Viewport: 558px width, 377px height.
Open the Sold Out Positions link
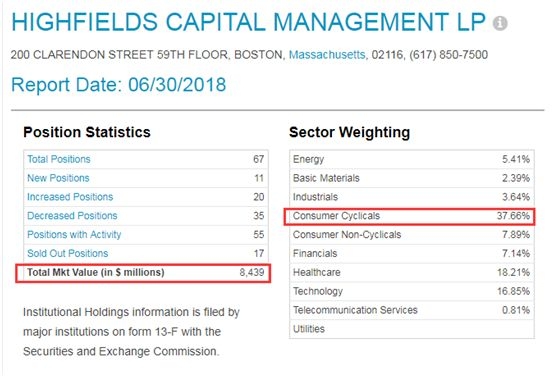coord(68,253)
